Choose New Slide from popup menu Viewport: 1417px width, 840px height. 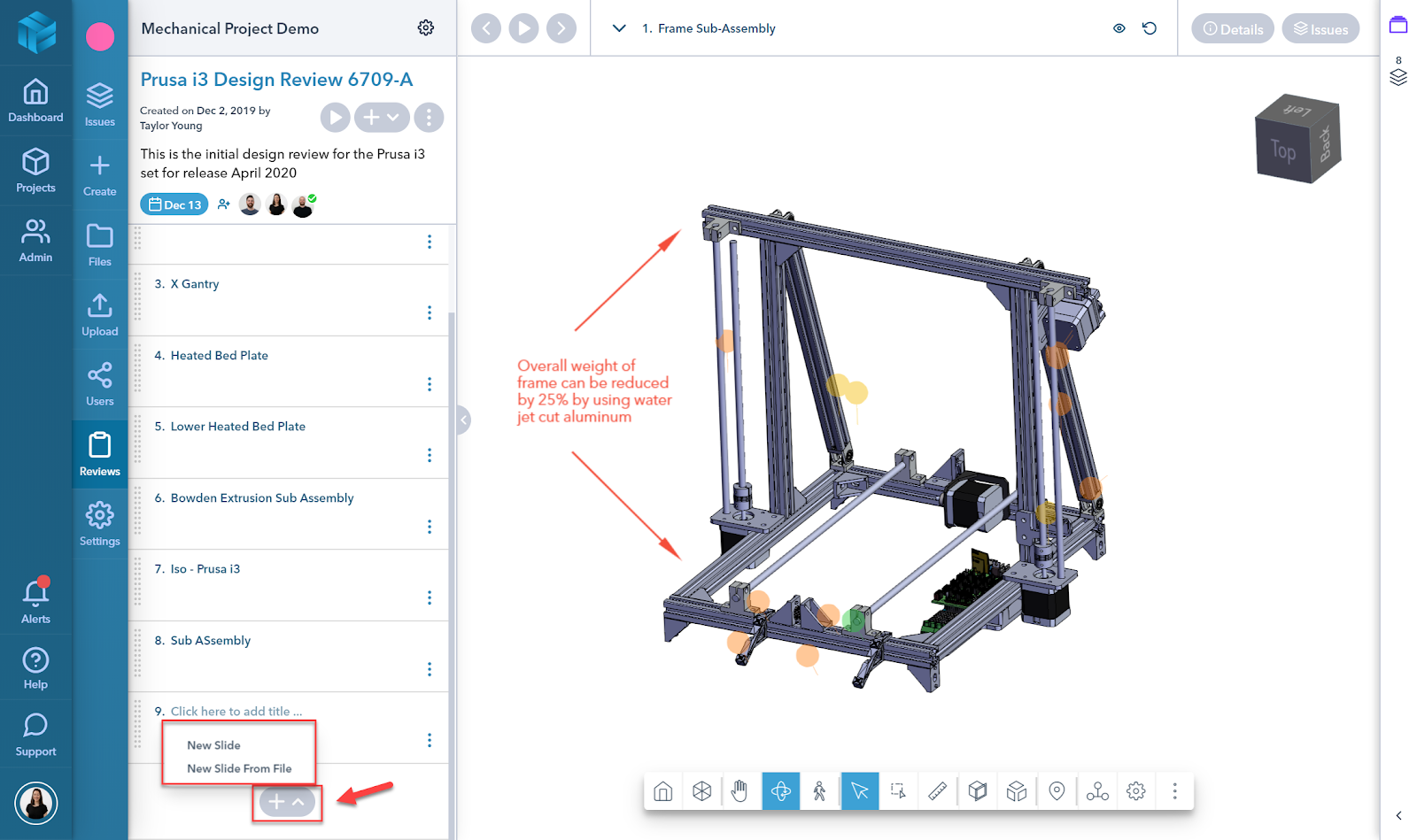213,745
